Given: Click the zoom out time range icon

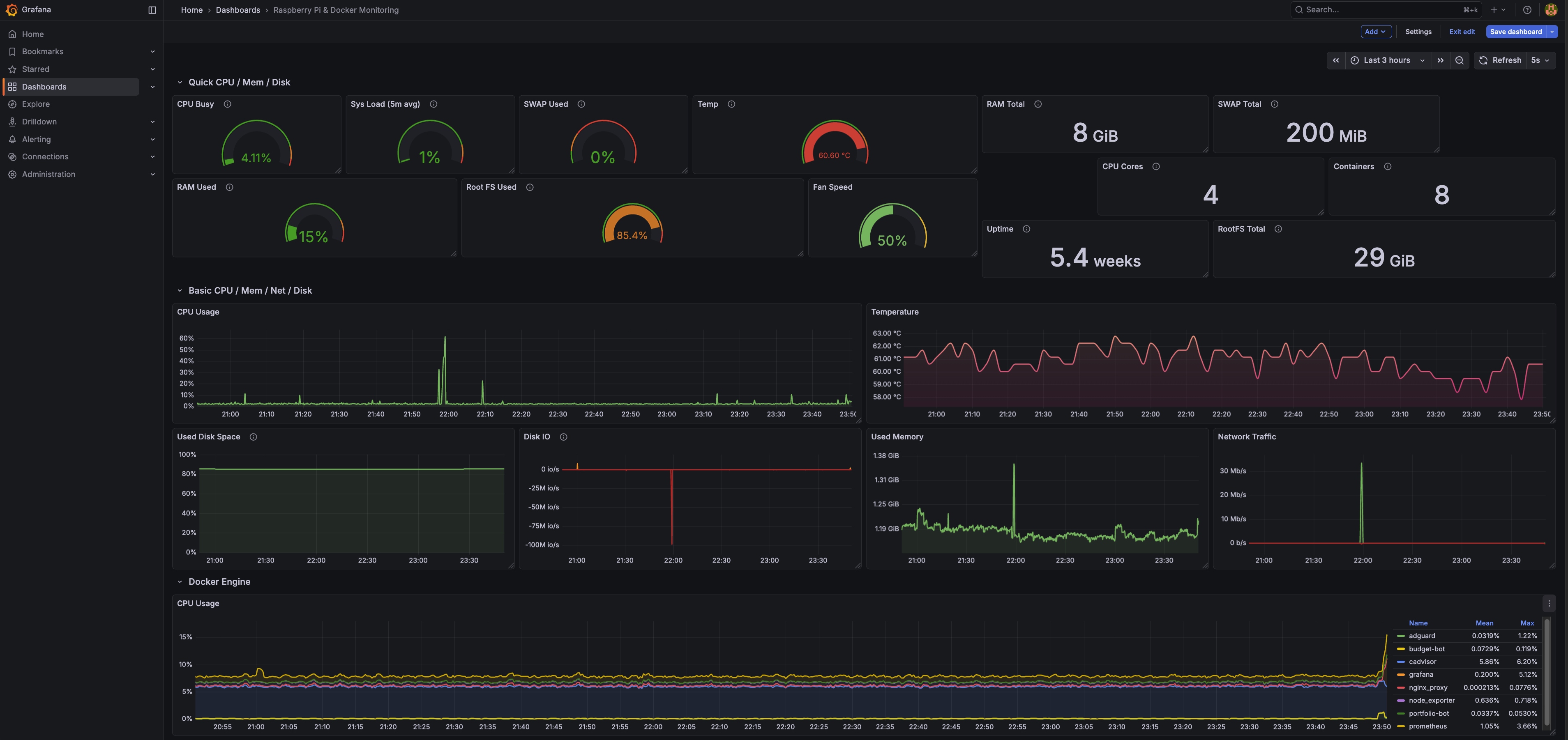Looking at the screenshot, I should (1459, 60).
